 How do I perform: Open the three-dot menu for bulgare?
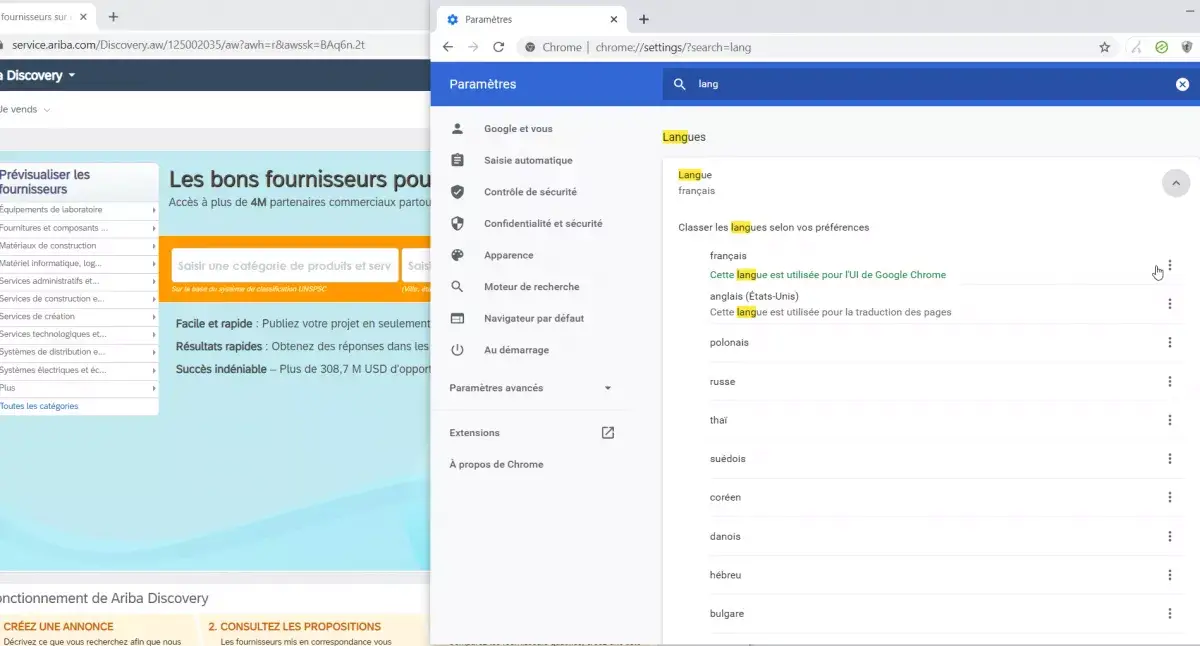[1170, 614]
